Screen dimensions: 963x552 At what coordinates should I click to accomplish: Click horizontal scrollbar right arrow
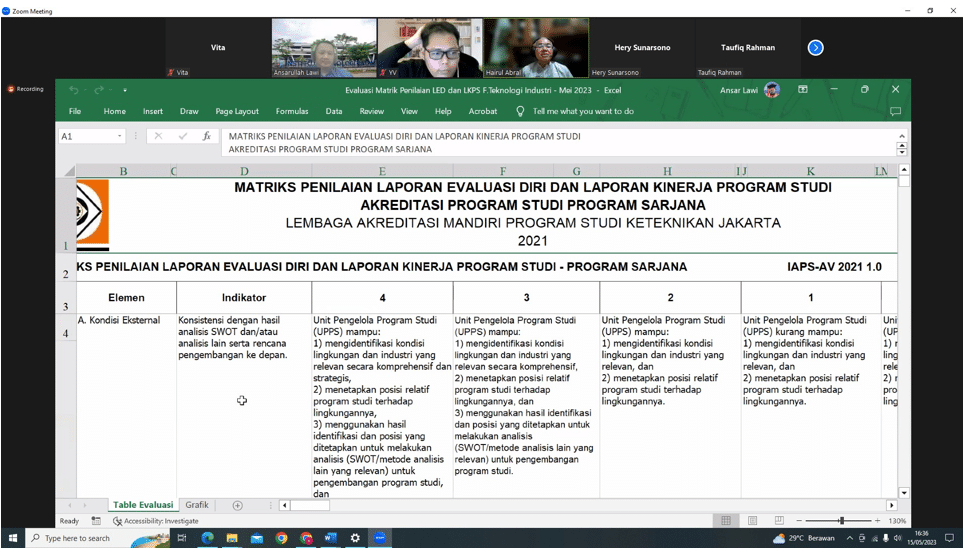point(892,505)
